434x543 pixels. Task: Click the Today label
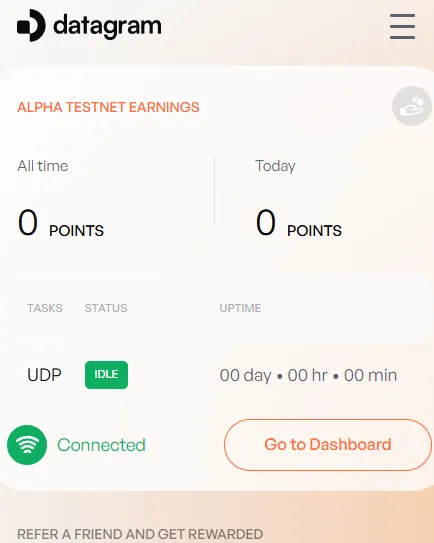(x=275, y=166)
